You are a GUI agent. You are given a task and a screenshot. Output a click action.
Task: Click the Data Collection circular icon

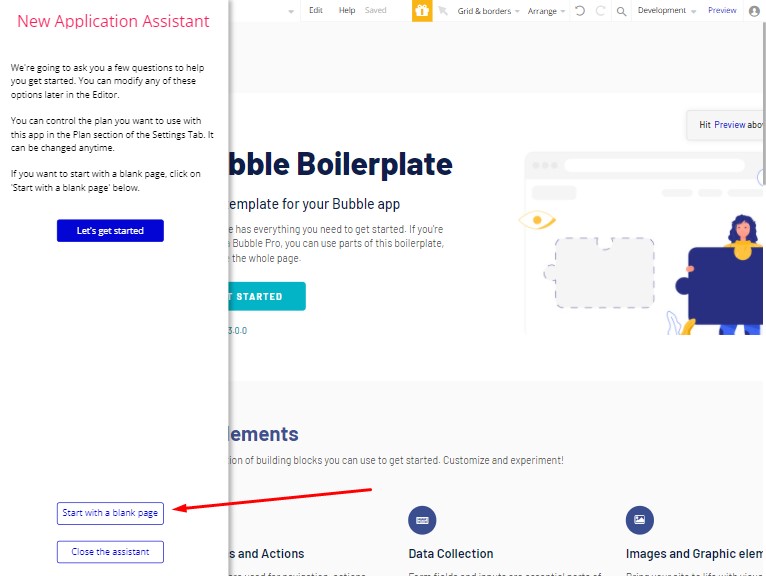pyautogui.click(x=422, y=520)
